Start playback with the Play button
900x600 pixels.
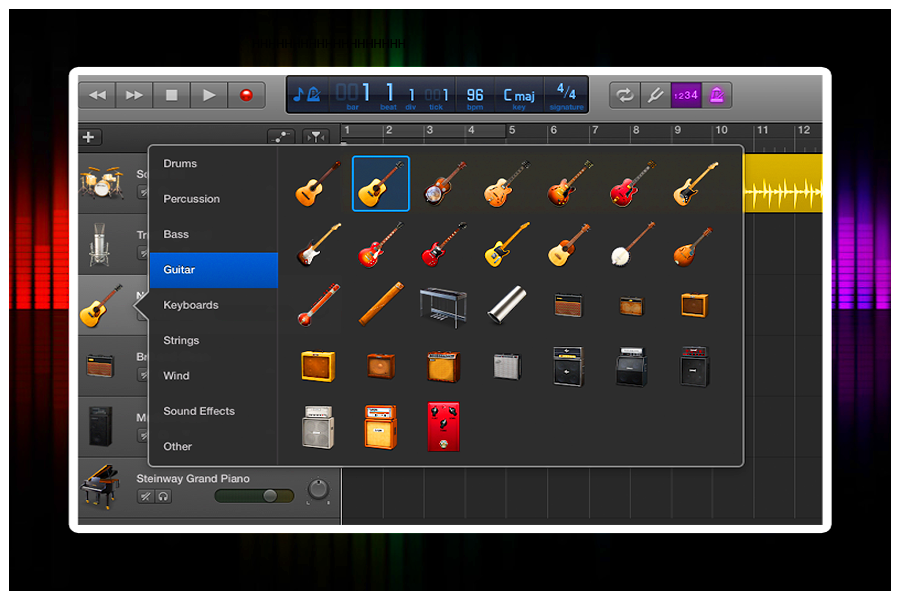click(209, 95)
